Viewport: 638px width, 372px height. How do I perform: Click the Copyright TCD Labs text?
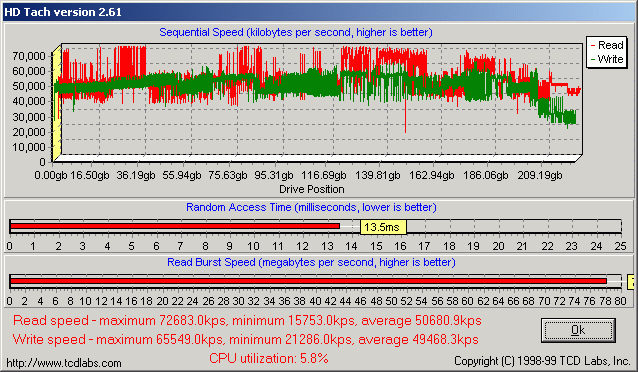coord(542,361)
